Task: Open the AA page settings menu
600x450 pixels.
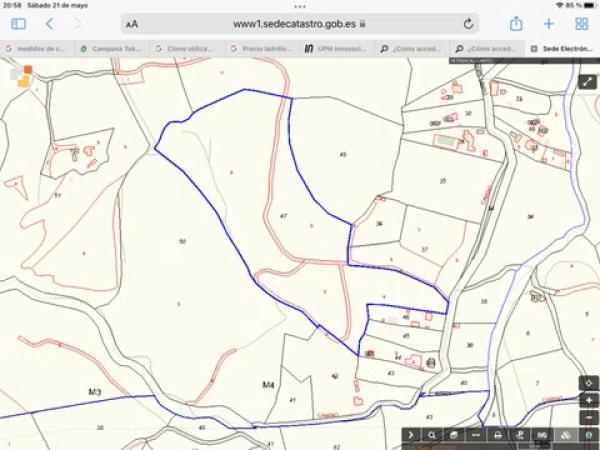Action: tap(133, 23)
